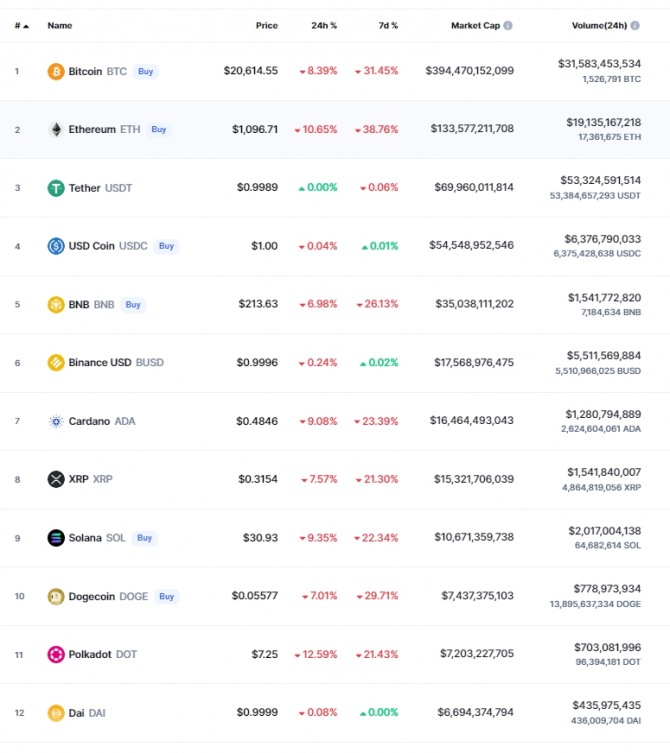Sort the table by Name header
The height and width of the screenshot is (753, 670).
click(x=60, y=25)
